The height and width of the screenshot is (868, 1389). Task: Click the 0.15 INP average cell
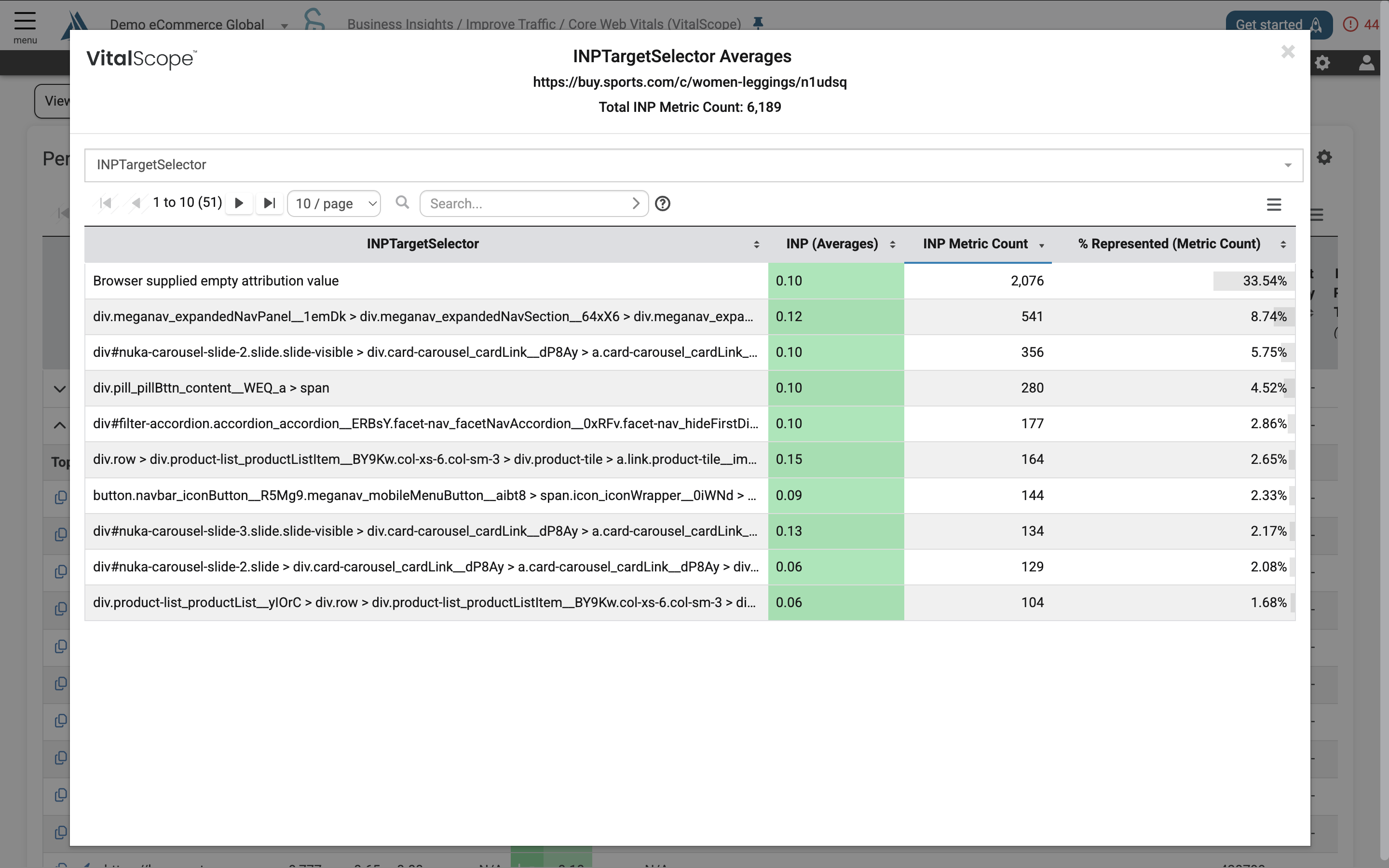tap(836, 459)
